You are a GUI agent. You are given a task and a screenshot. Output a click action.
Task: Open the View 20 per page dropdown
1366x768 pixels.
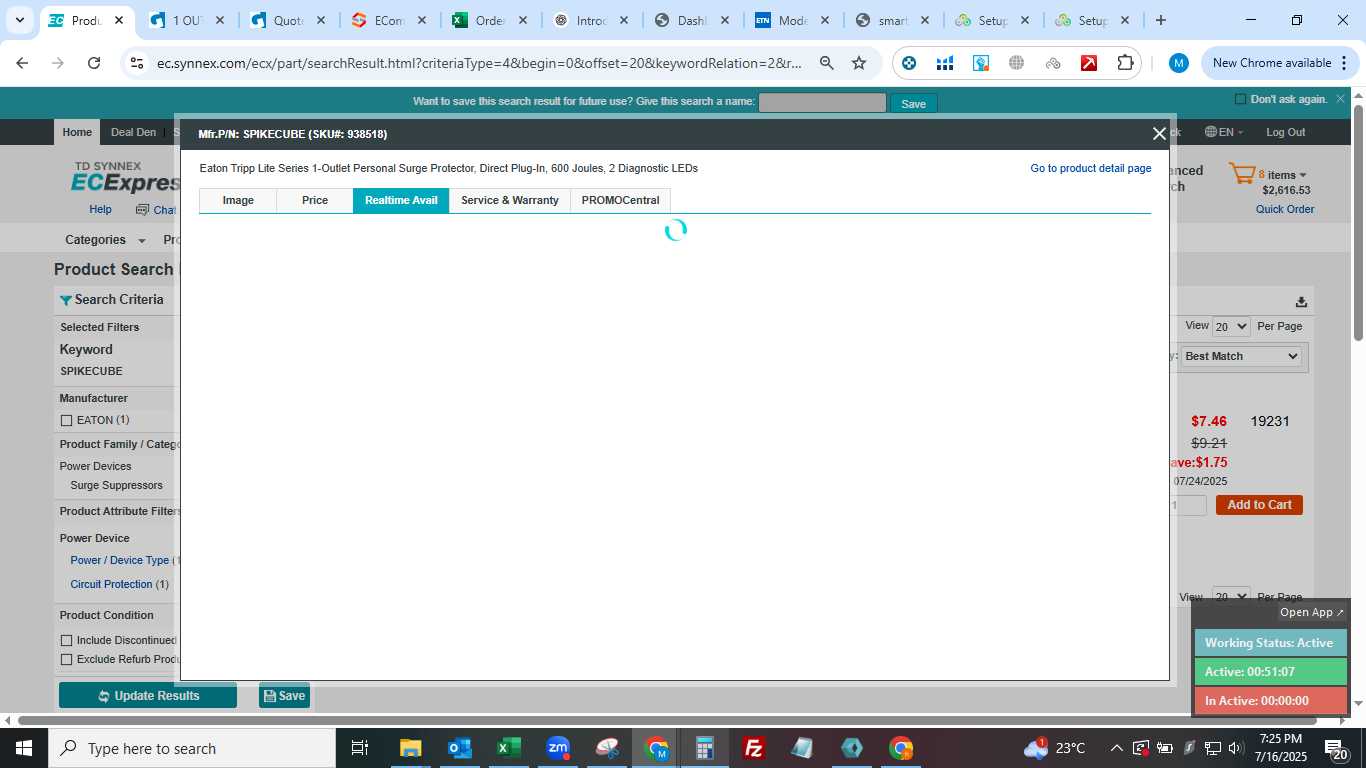click(1231, 326)
